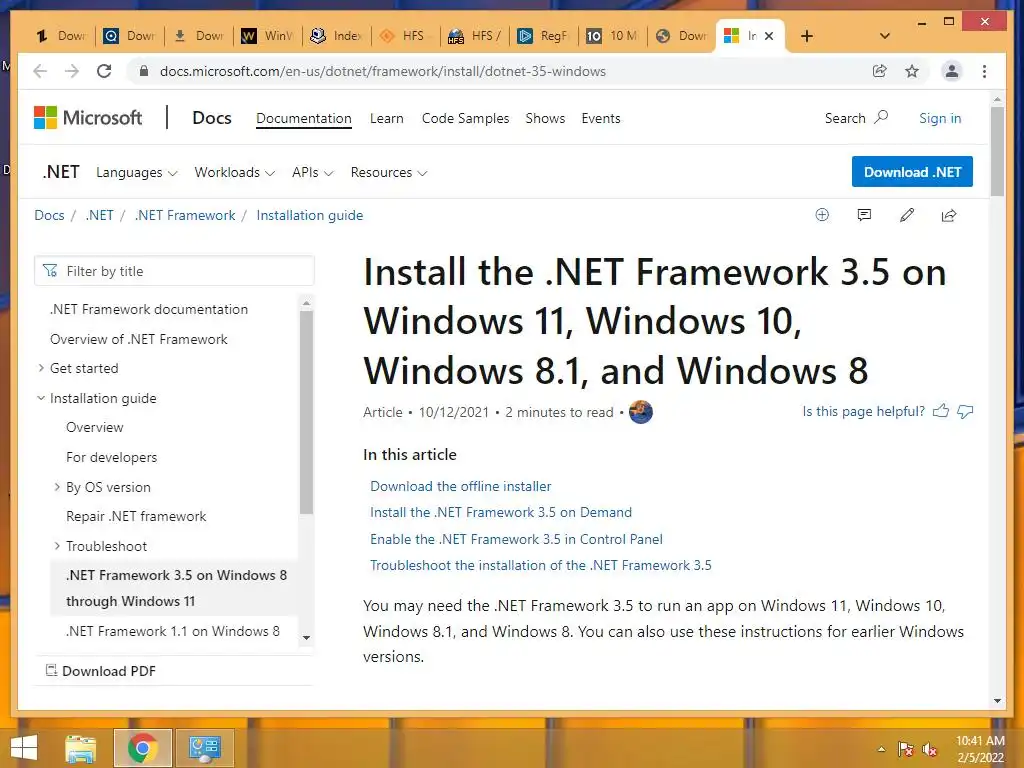Image resolution: width=1024 pixels, height=768 pixels.
Task: Click the Search magnifier in Docs header
Action: [x=882, y=118]
